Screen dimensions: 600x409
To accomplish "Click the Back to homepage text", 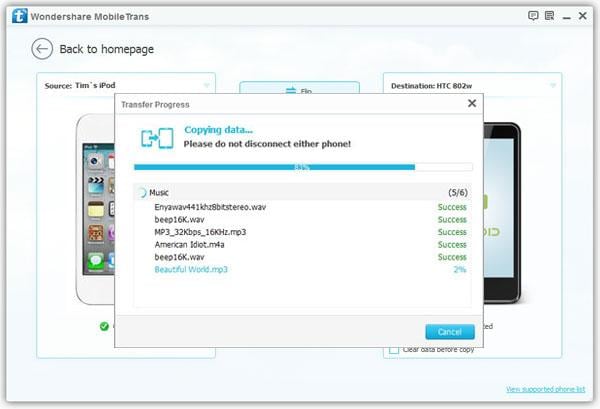I will click(x=107, y=49).
